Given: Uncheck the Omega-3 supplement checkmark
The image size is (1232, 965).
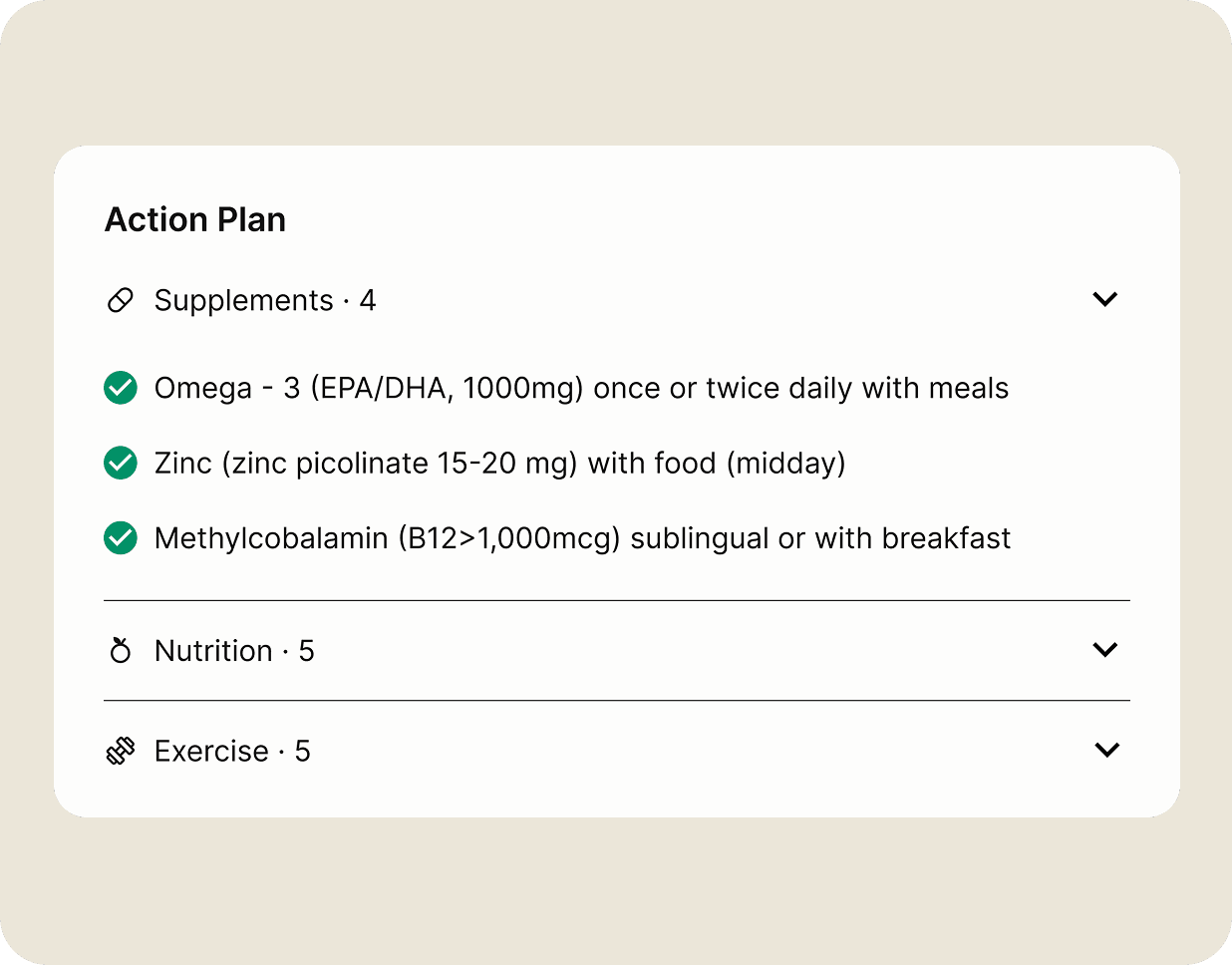Looking at the screenshot, I should [121, 388].
